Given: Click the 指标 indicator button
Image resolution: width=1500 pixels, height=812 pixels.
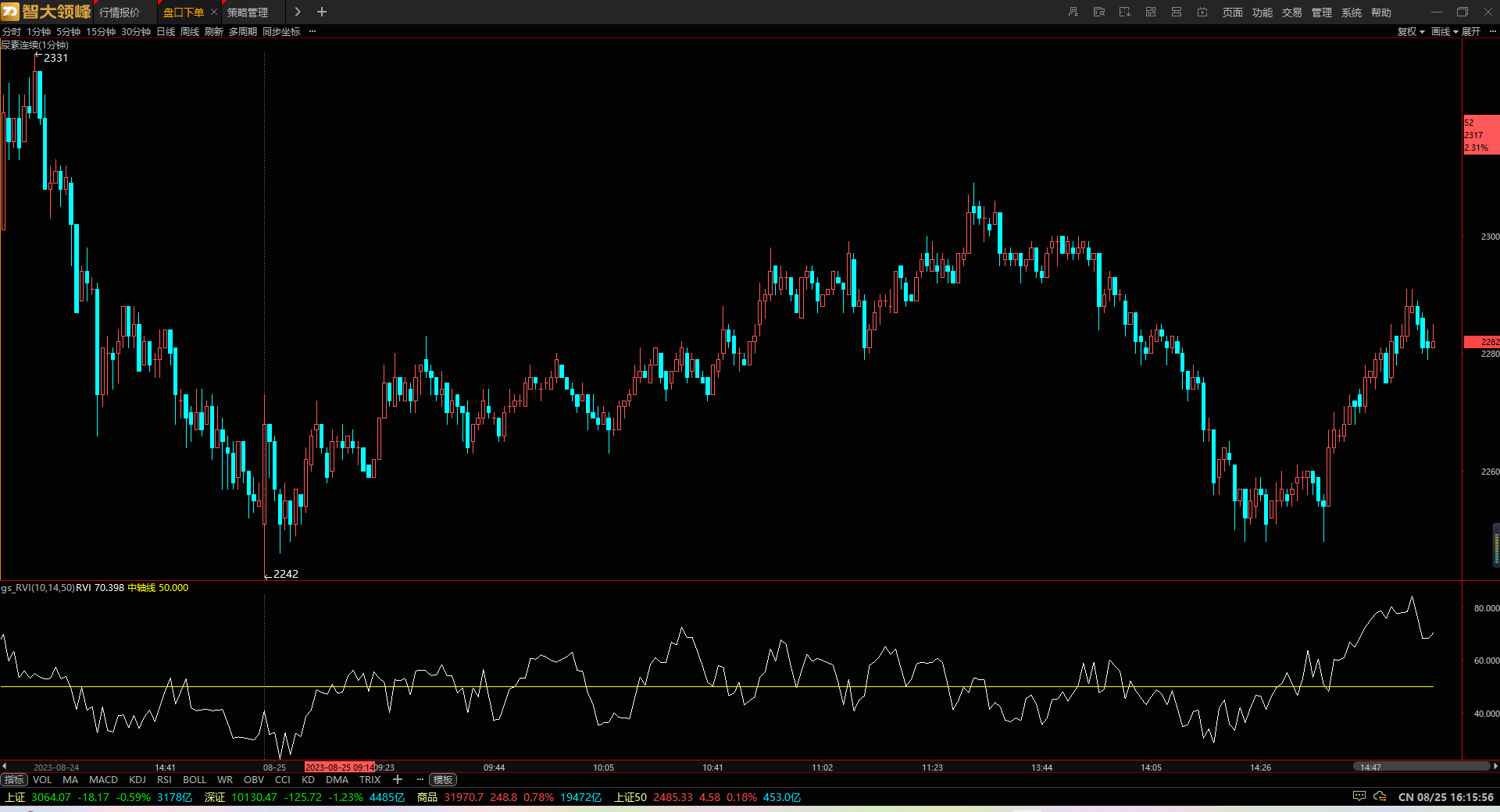Looking at the screenshot, I should point(14,779).
